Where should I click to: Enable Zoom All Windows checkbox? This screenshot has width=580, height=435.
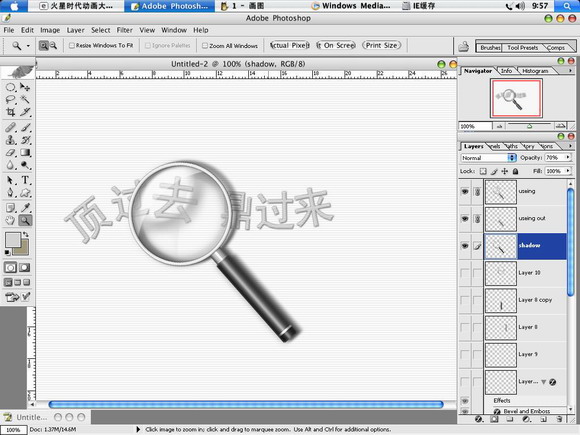coord(205,45)
